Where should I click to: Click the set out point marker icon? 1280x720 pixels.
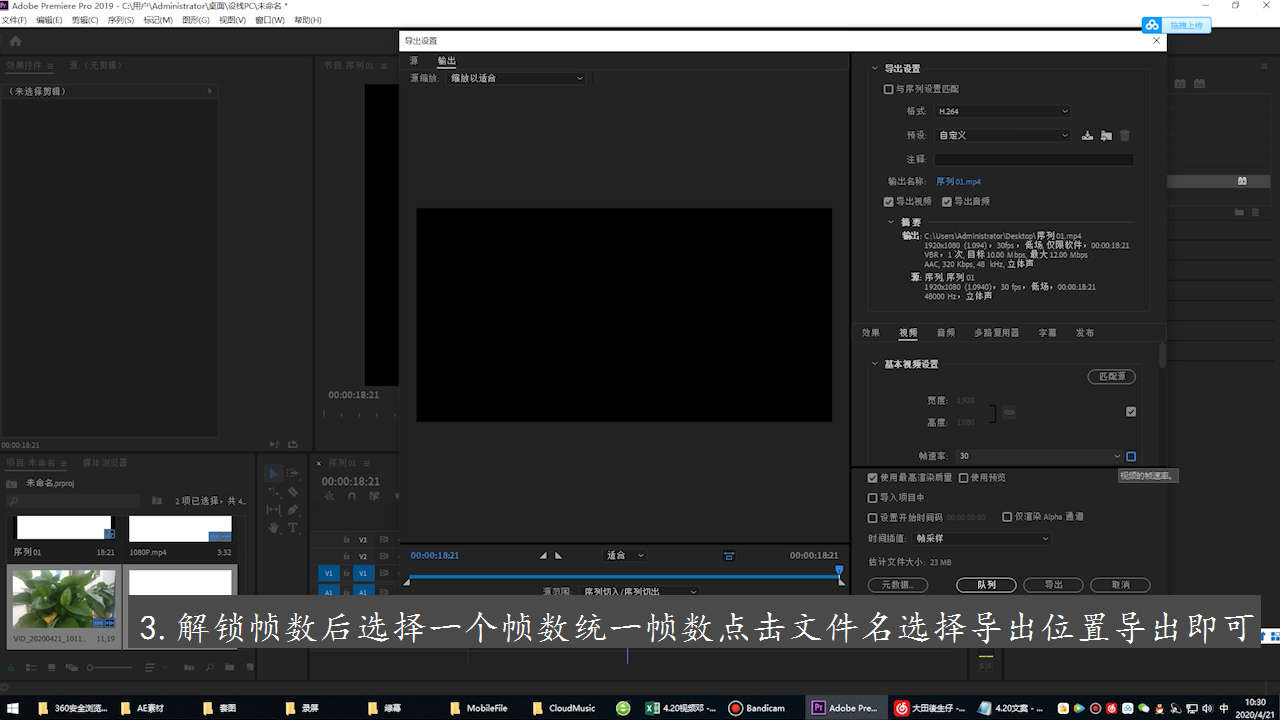coord(558,555)
